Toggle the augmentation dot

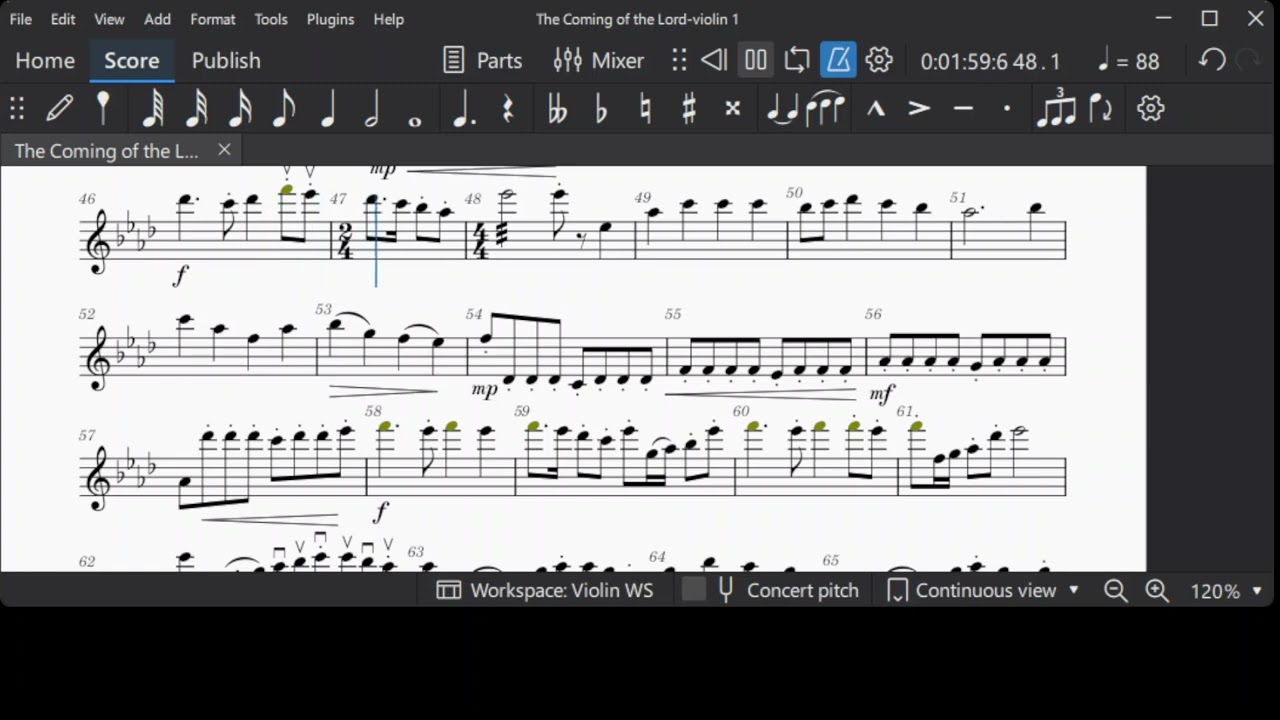point(463,108)
